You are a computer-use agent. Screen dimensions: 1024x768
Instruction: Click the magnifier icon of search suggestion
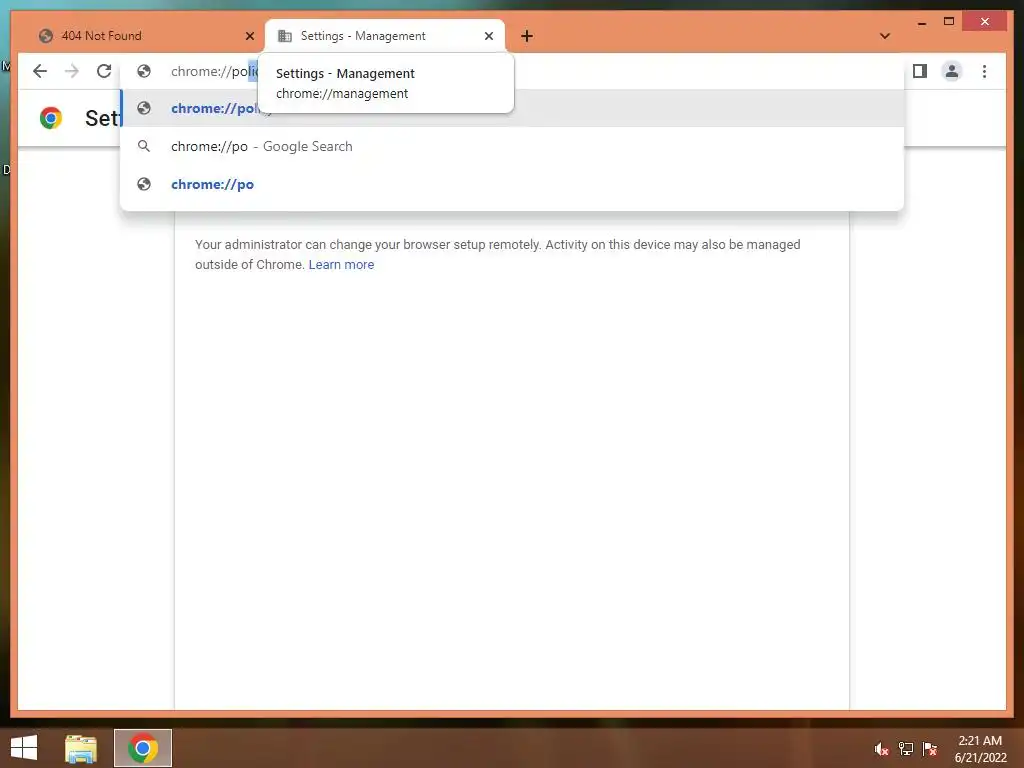[x=144, y=146]
